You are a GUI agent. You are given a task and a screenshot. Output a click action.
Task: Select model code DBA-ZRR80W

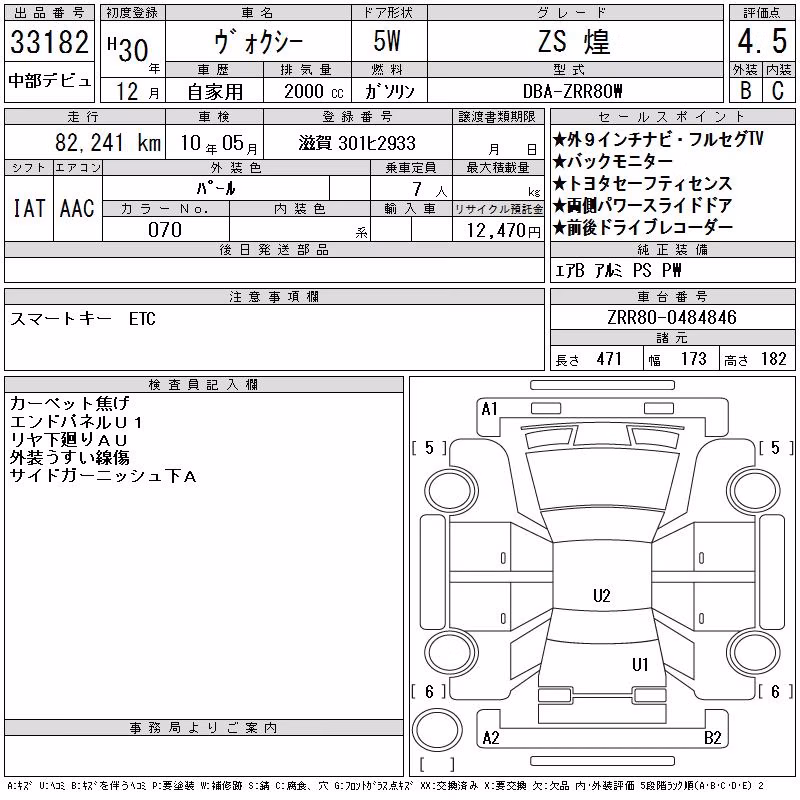click(572, 91)
